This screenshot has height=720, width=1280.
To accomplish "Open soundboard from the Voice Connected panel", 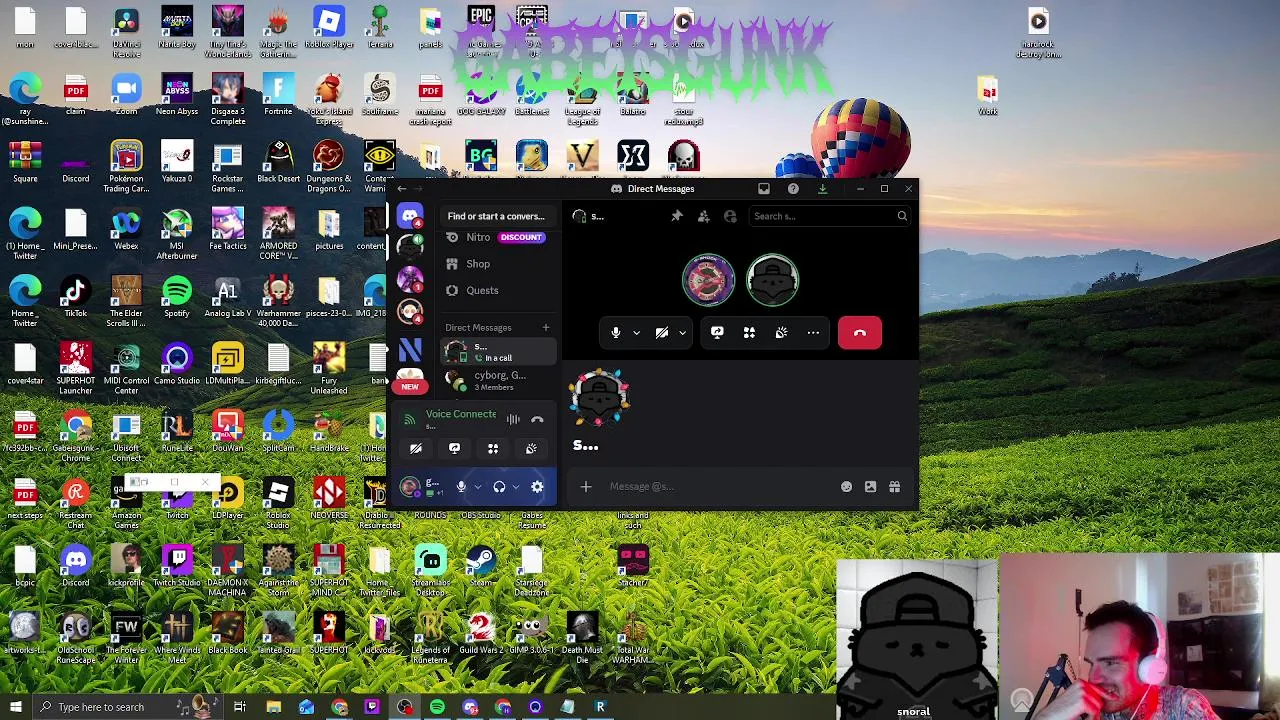I will coord(531,449).
